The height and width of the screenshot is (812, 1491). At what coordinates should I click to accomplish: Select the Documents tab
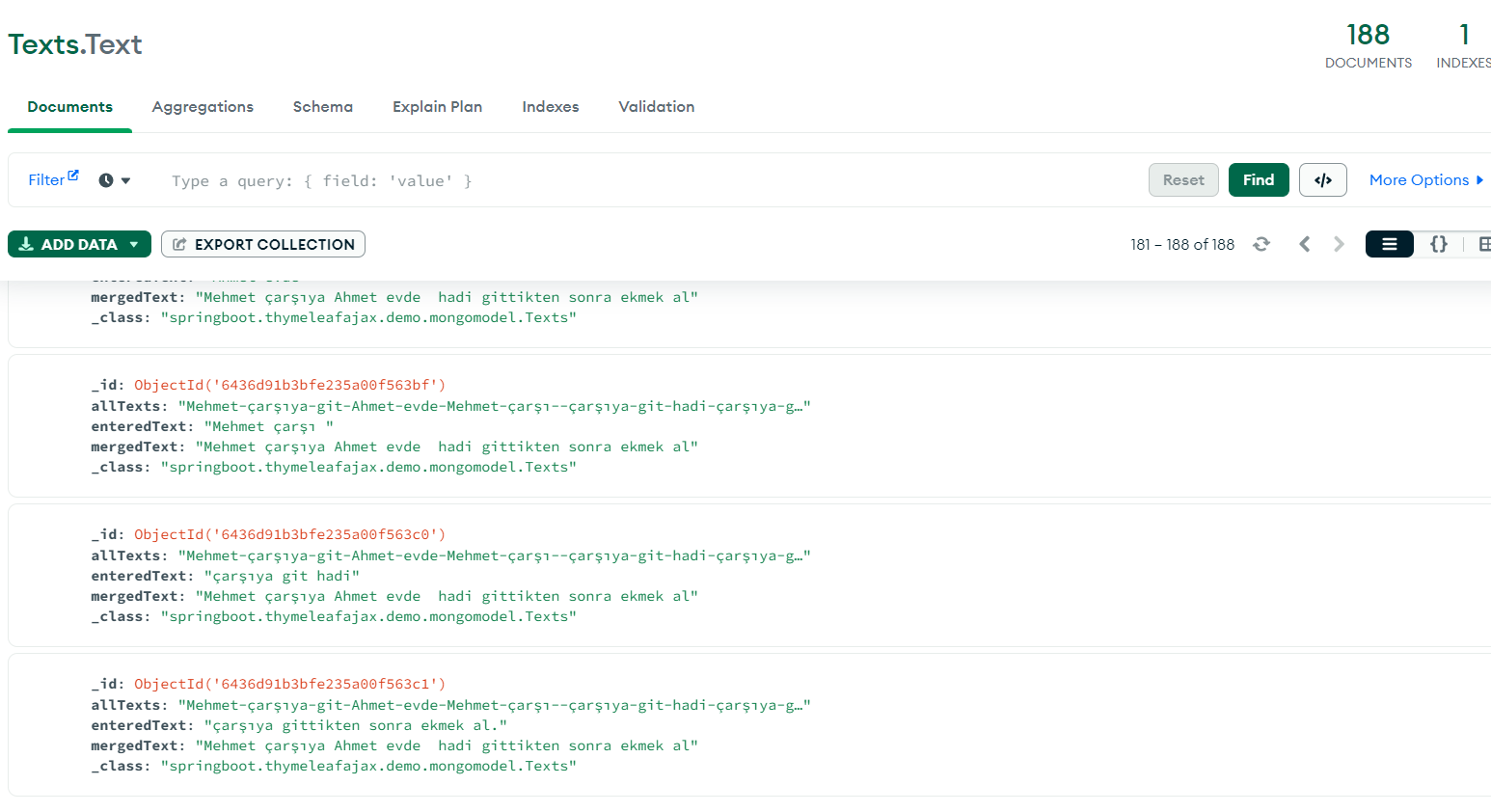pyautogui.click(x=69, y=107)
